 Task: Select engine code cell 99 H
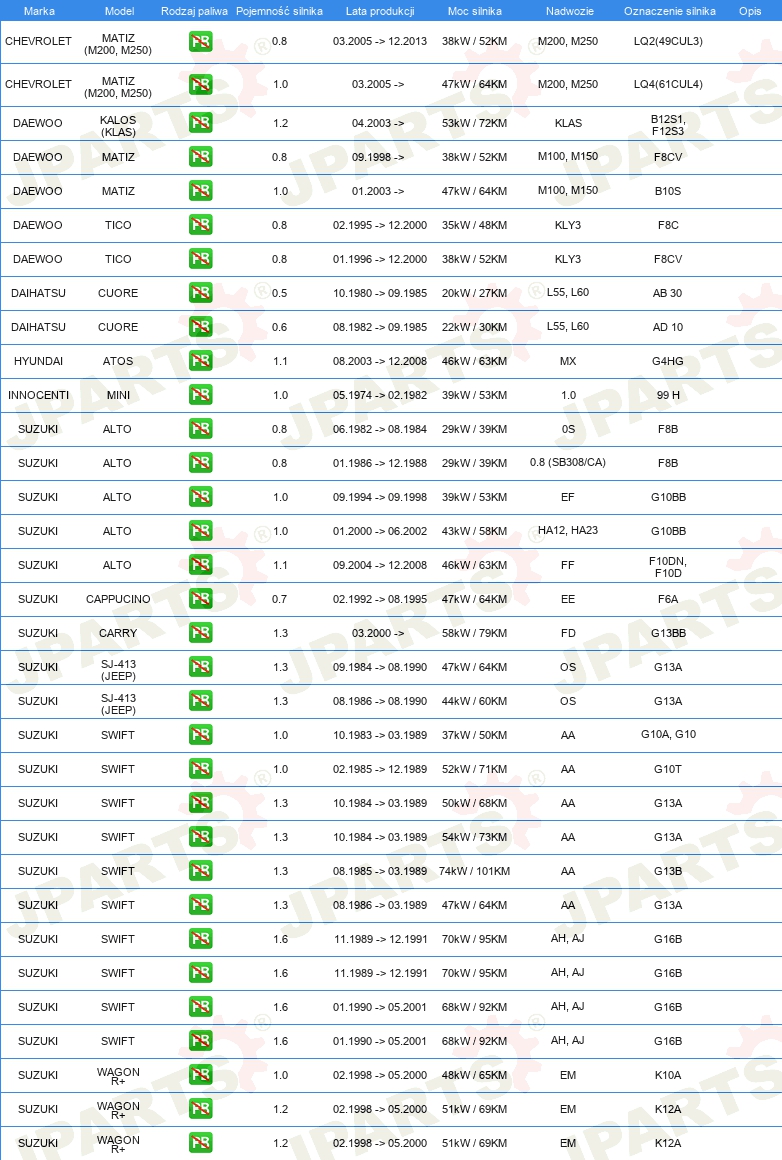click(x=668, y=395)
